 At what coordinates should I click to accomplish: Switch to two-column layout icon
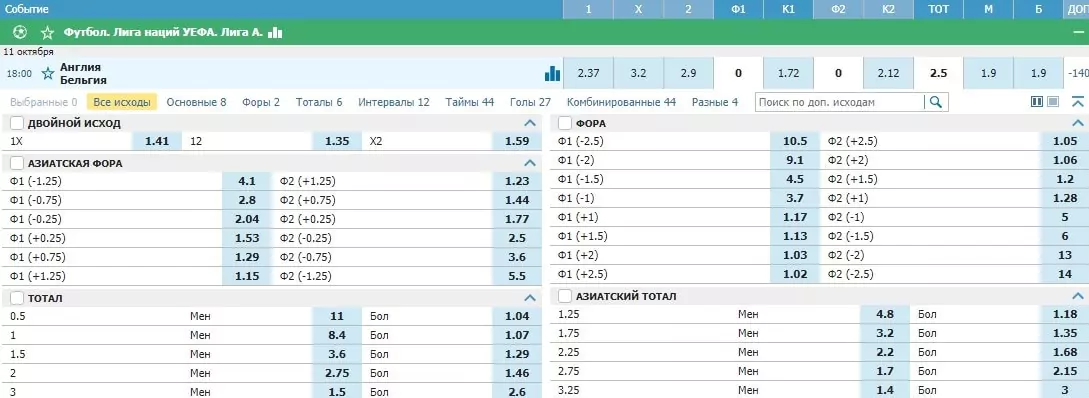pyautogui.click(x=1037, y=102)
